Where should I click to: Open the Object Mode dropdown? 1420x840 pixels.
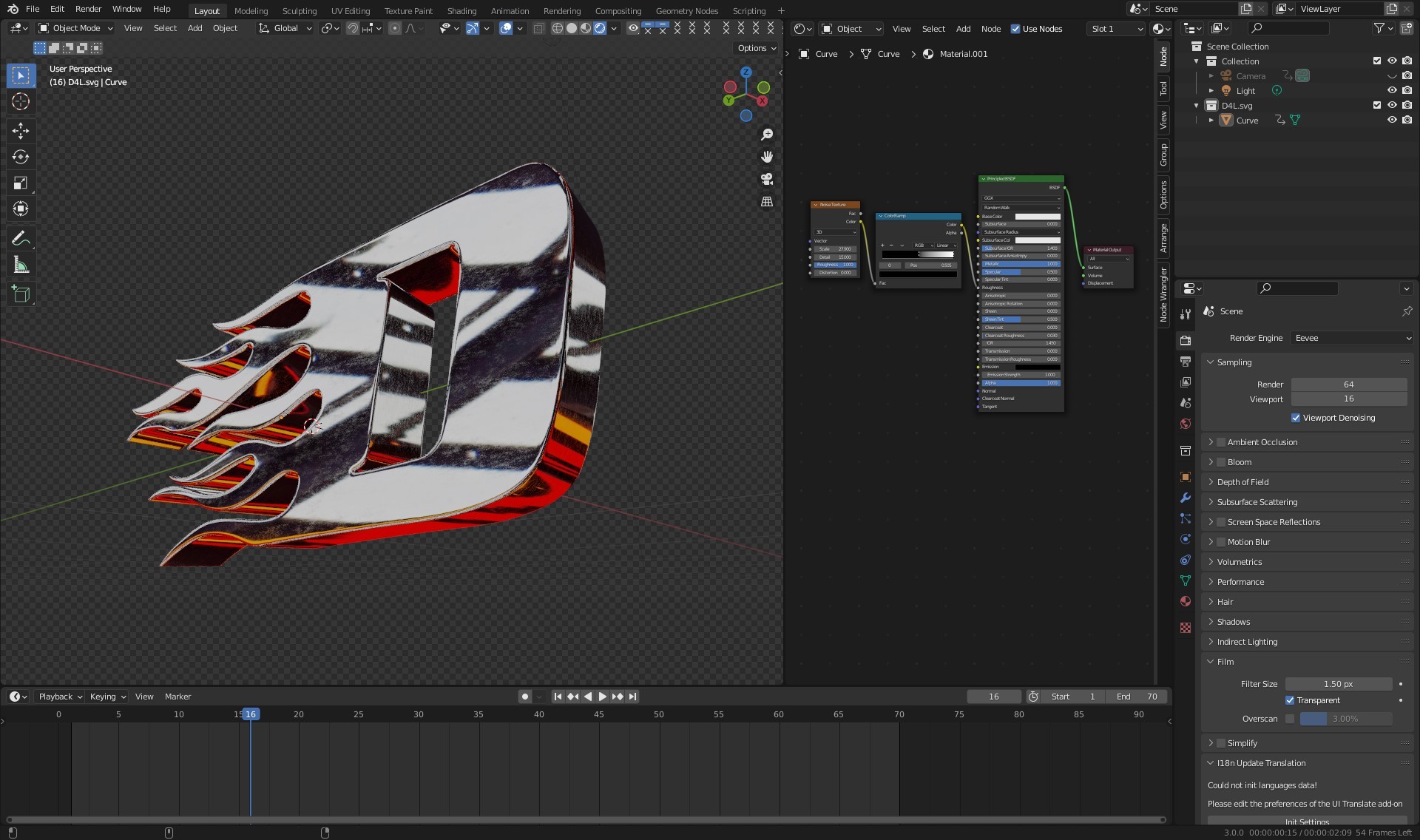point(75,28)
